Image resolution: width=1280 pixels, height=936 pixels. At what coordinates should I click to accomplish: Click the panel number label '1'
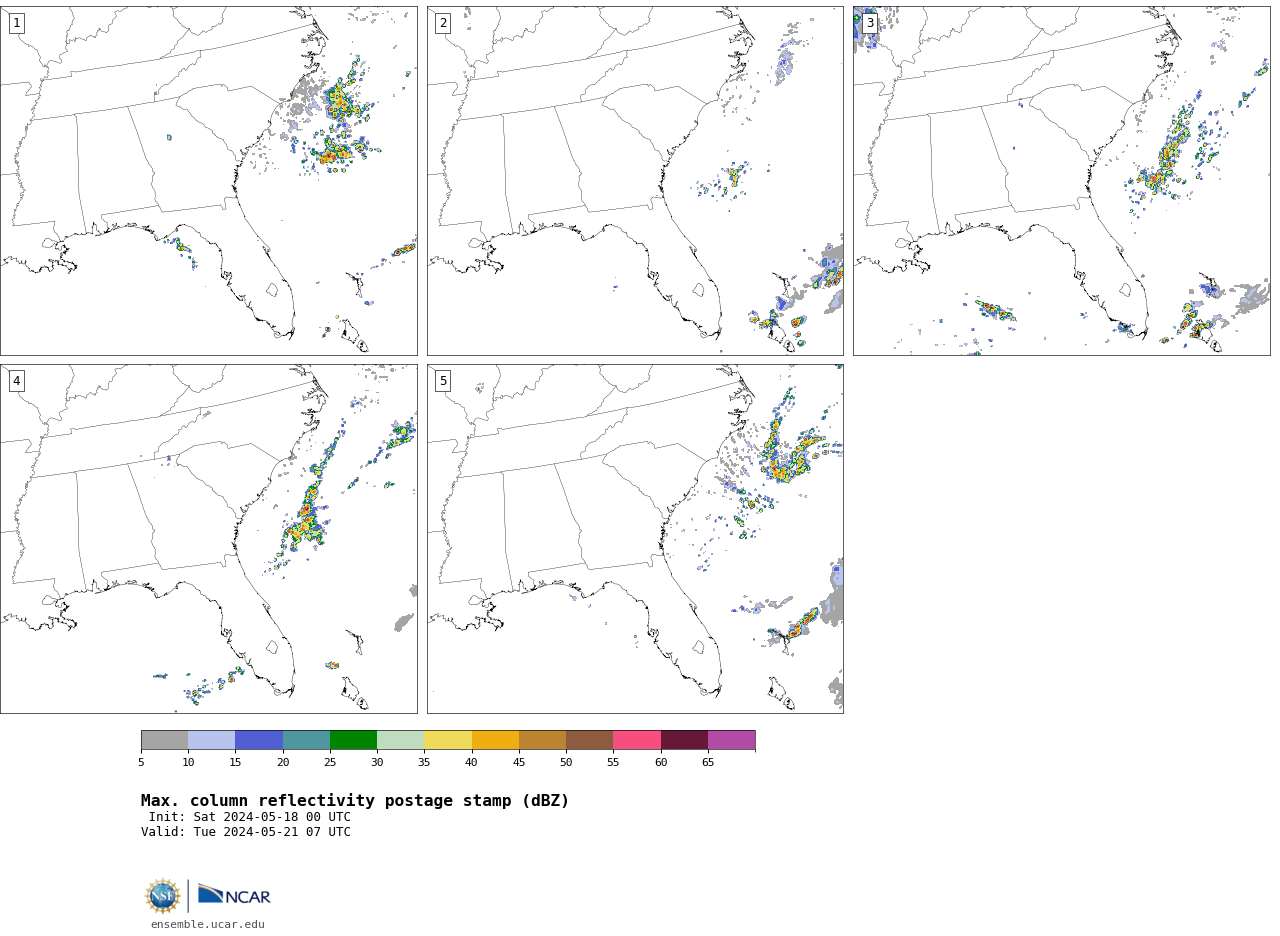pyautogui.click(x=16, y=23)
